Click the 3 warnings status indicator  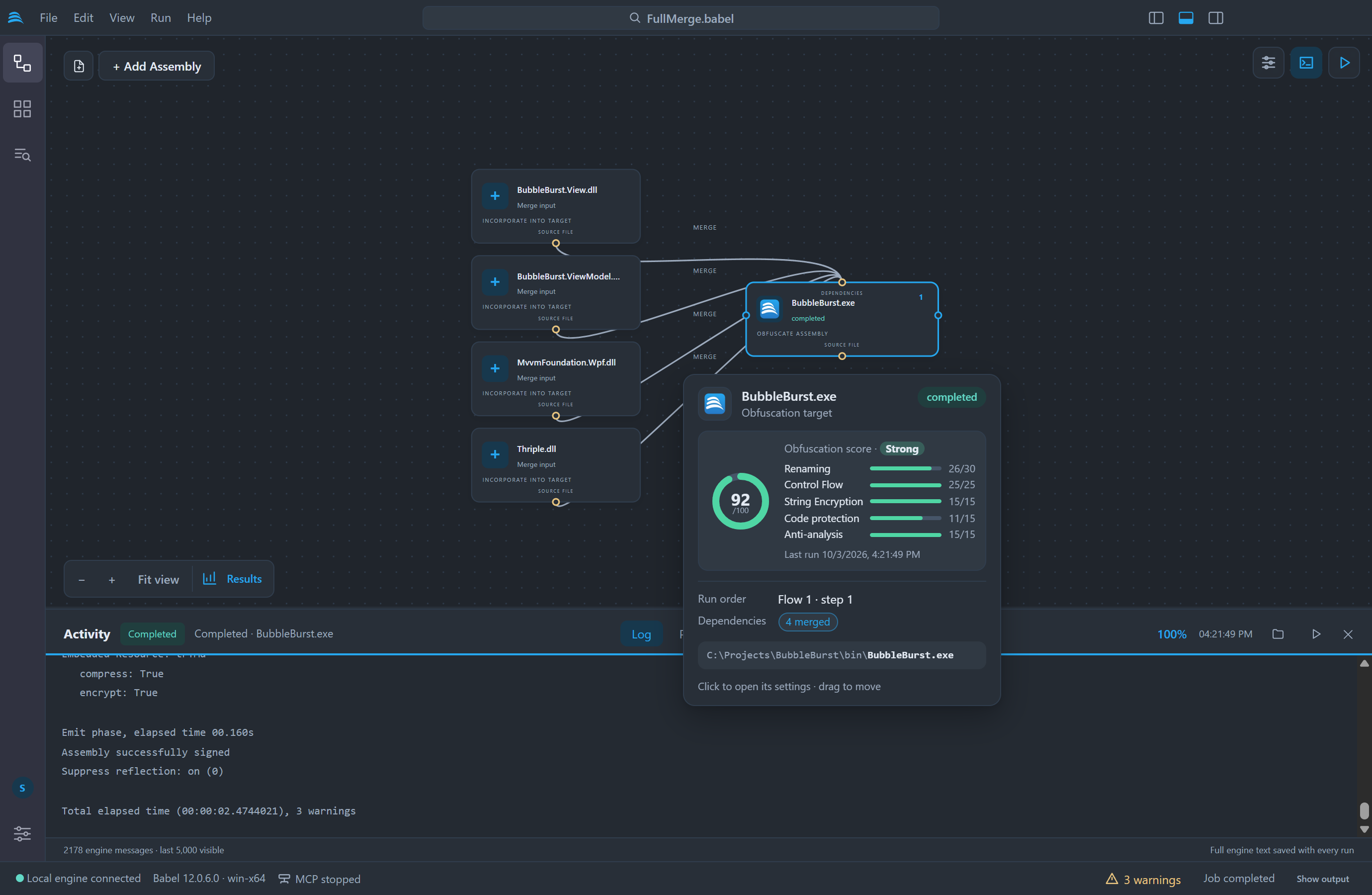(1143, 880)
